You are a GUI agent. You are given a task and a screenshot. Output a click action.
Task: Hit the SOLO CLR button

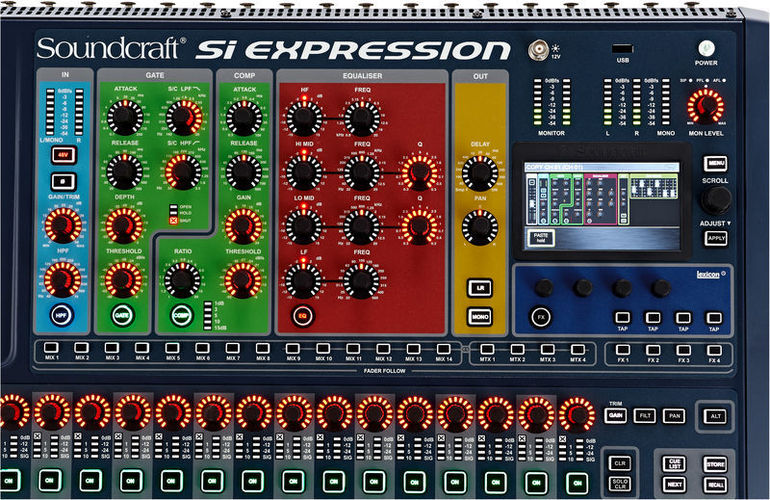[x=620, y=484]
